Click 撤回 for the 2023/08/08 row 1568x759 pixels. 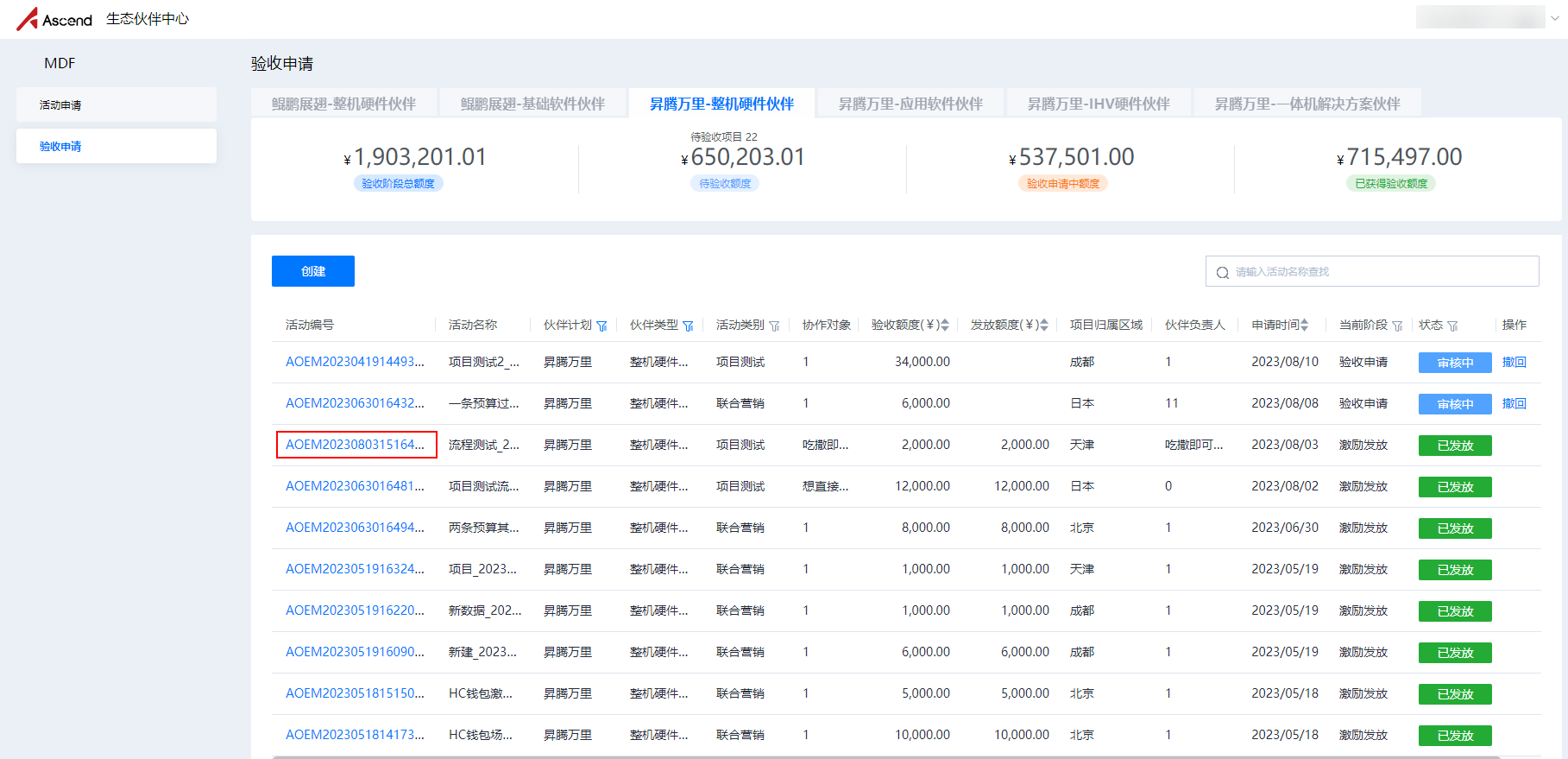(1514, 403)
